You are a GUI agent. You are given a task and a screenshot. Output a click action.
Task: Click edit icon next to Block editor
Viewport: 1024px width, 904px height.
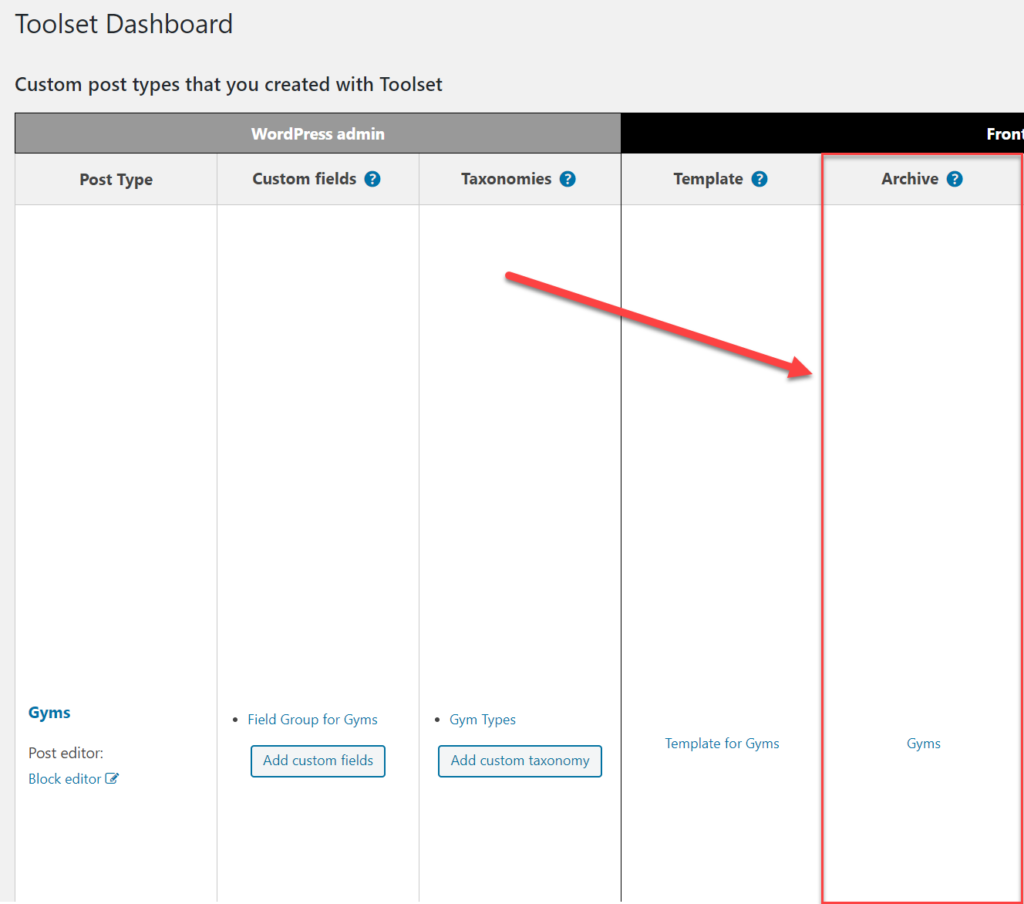coord(112,779)
